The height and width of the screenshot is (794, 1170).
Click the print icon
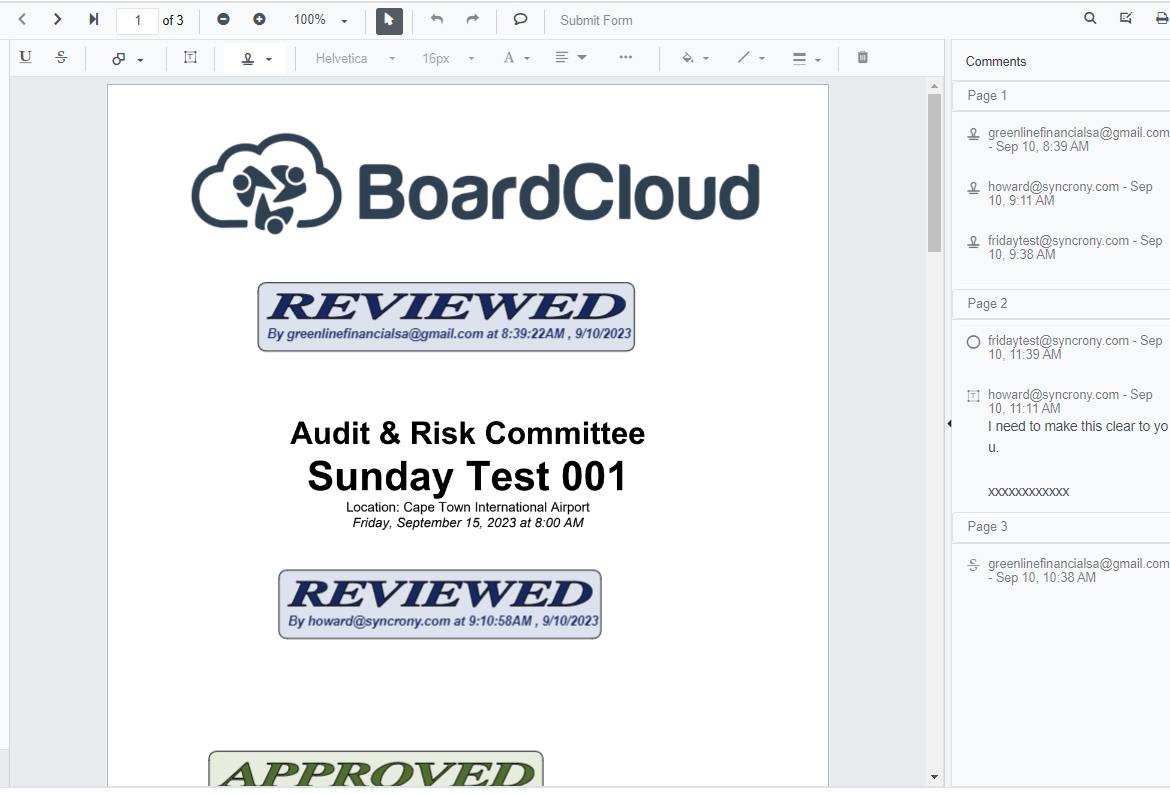pos(1162,19)
